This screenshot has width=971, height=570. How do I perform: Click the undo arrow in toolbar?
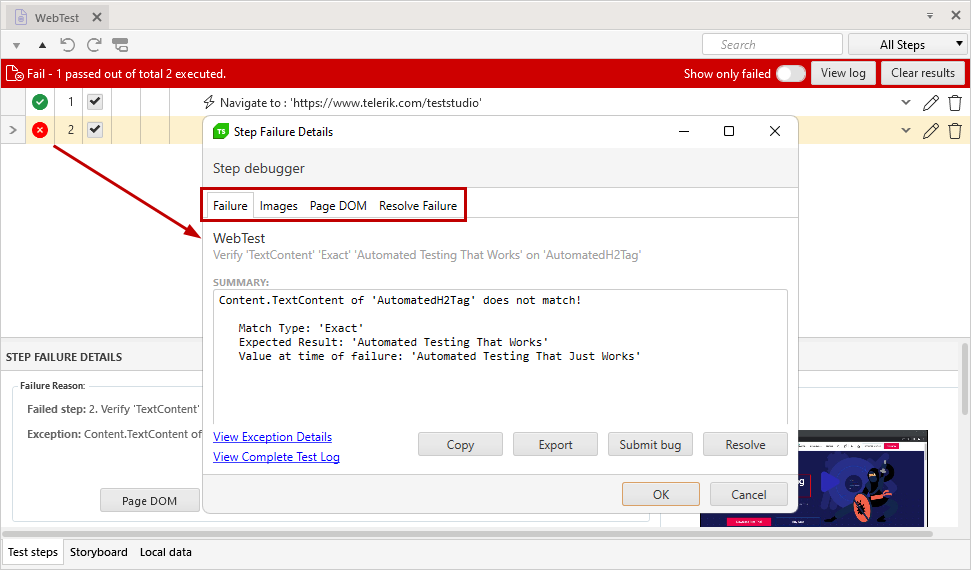pos(67,45)
